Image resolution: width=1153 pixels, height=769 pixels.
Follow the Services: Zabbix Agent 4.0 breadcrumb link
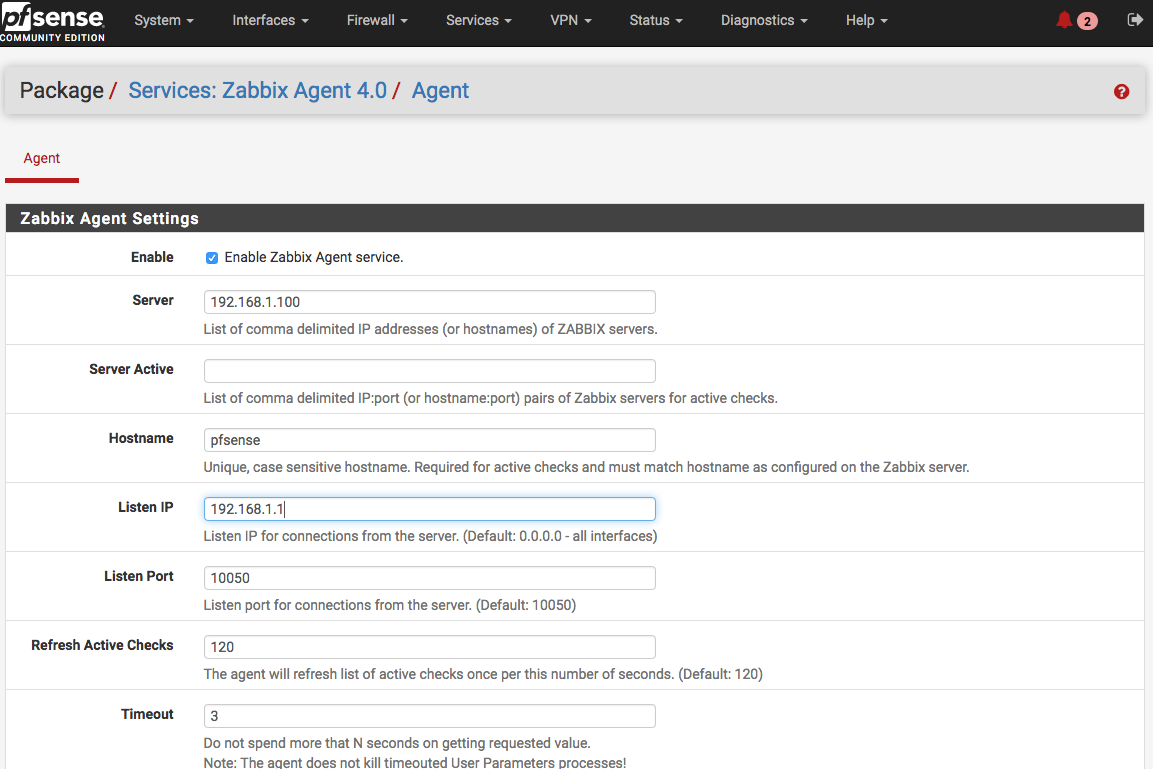[257, 91]
